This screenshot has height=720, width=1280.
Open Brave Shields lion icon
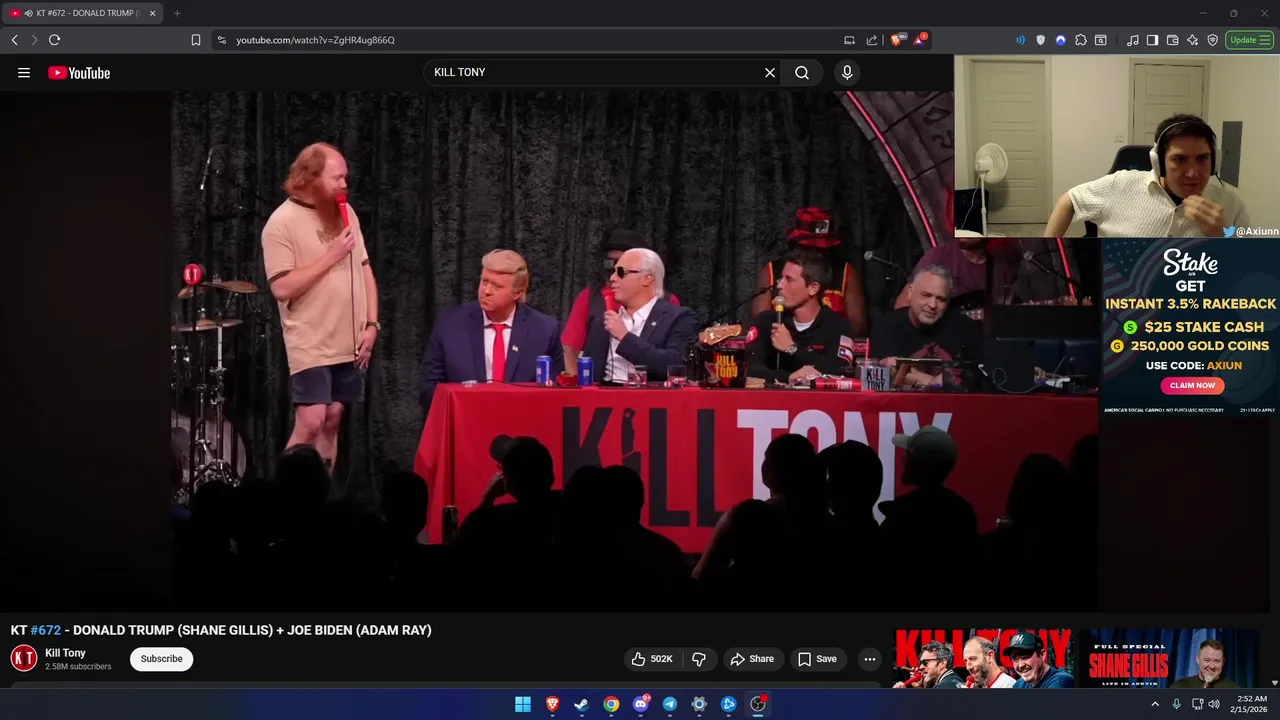(x=898, y=40)
